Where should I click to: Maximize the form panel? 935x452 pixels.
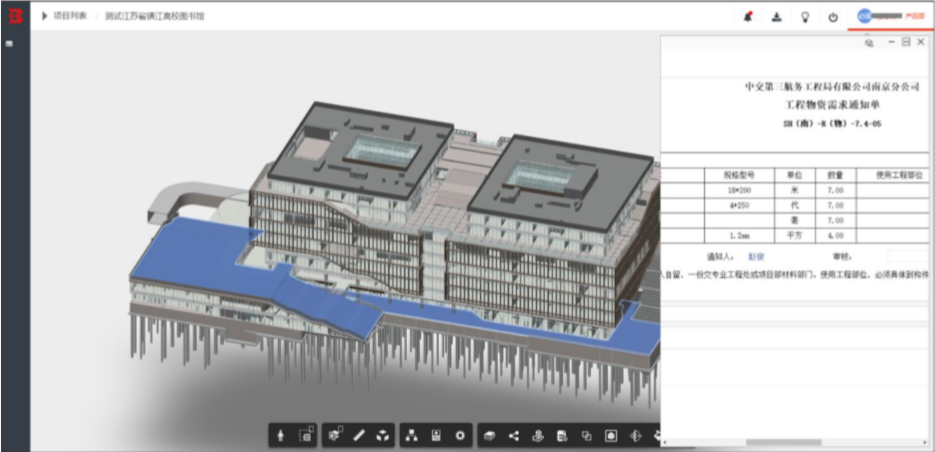906,42
